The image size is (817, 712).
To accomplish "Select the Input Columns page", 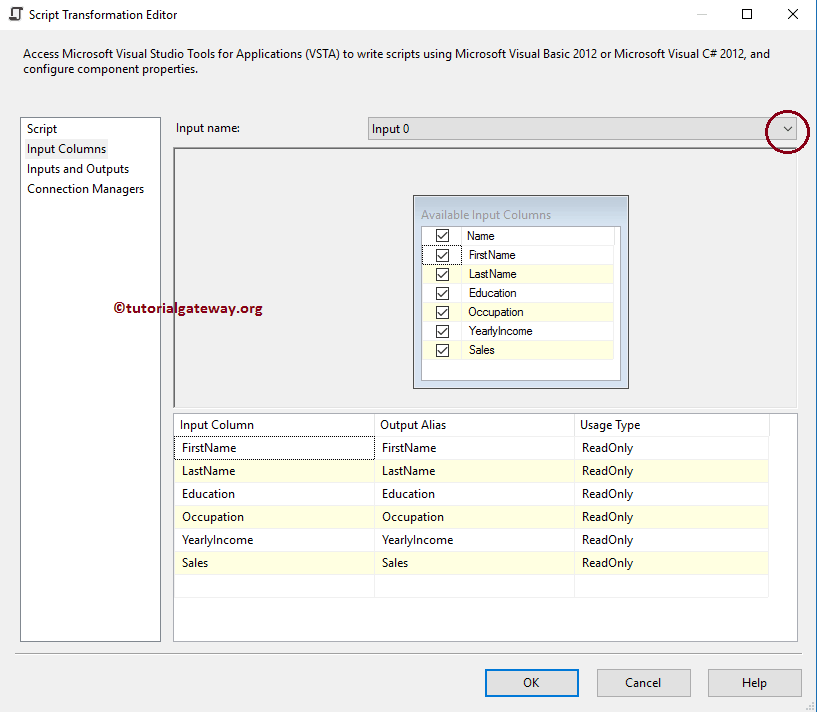I will (66, 148).
